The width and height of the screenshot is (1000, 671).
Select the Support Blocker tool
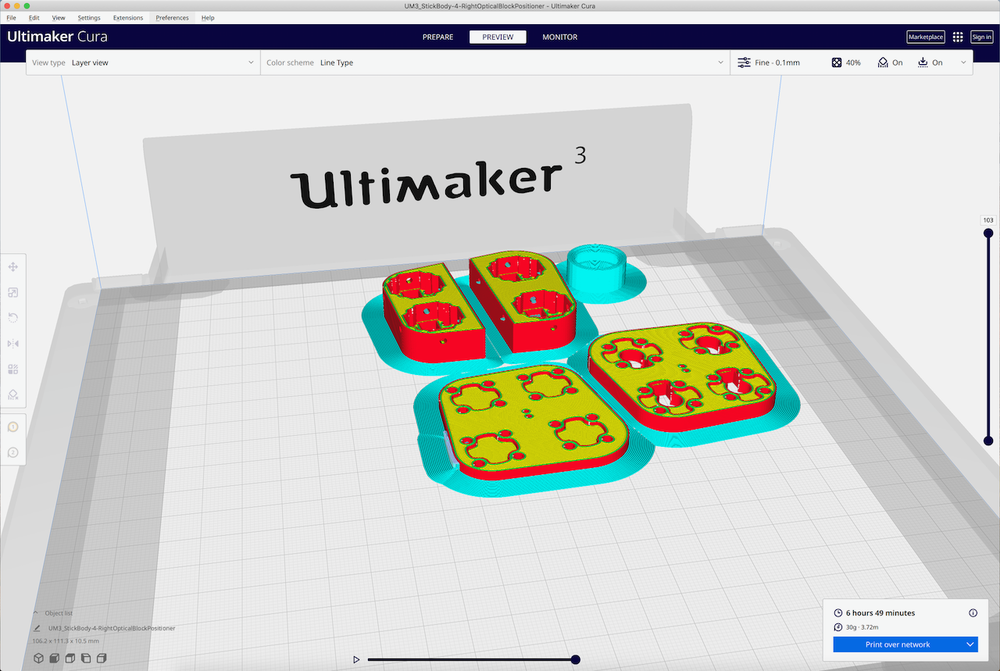point(13,394)
